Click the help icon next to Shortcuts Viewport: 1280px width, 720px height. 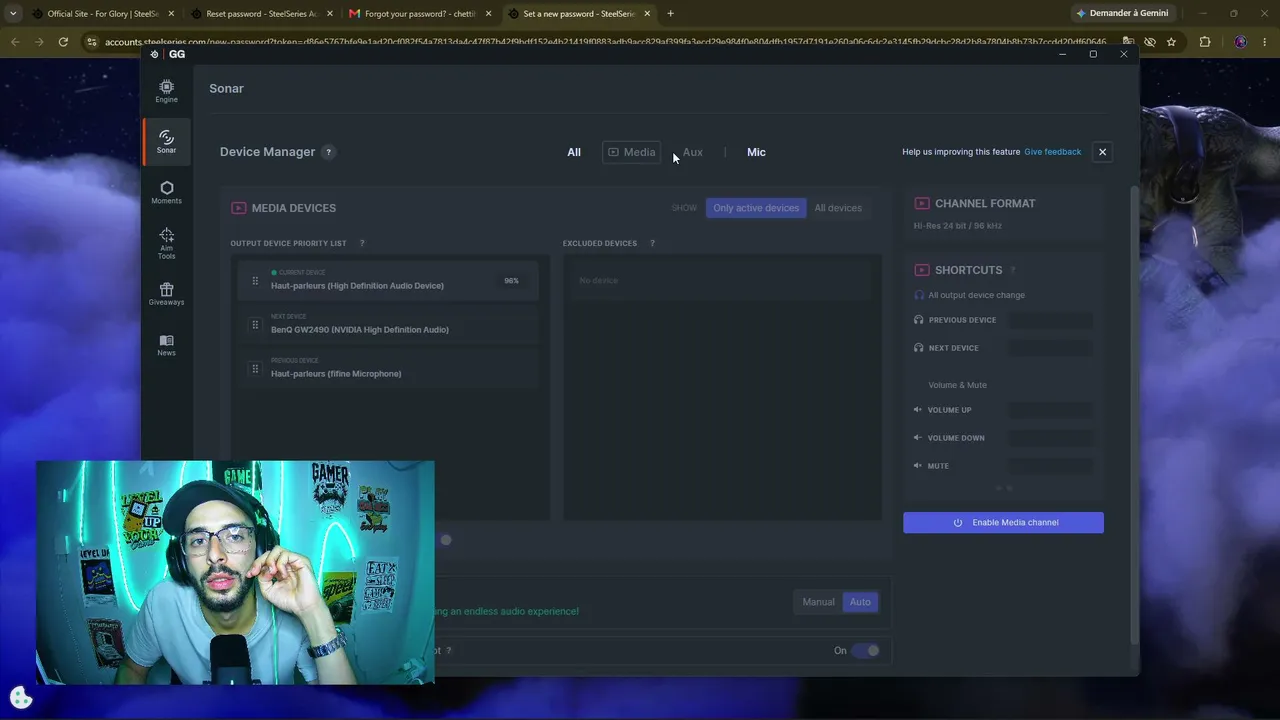1012,270
